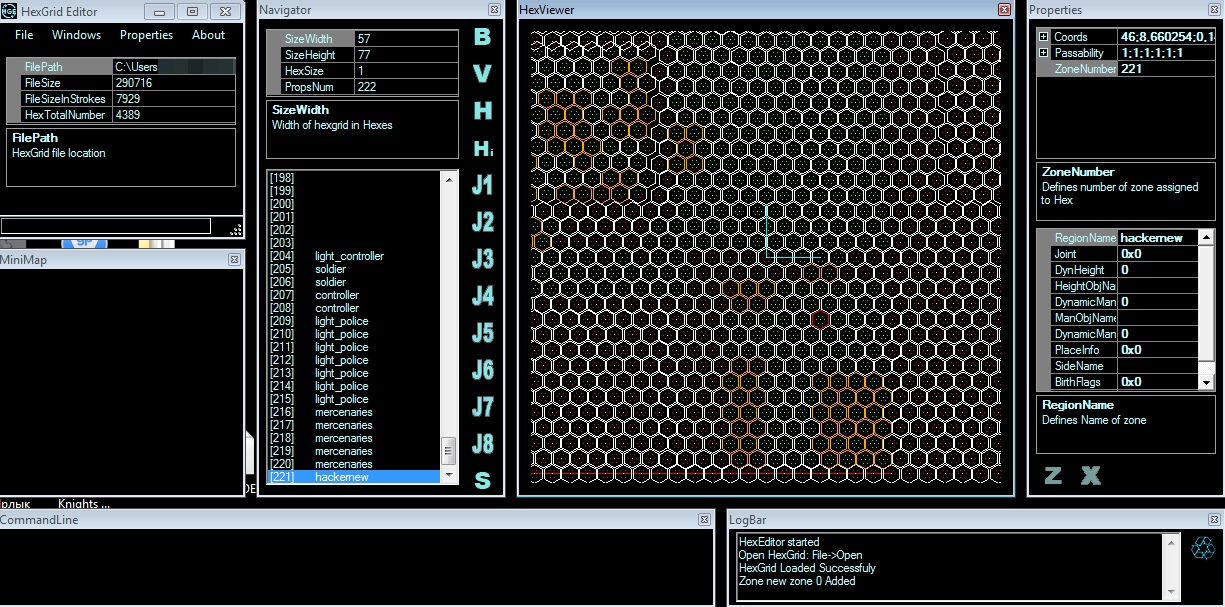This screenshot has height=607, width=1225.
Task: Click the FilePath value field
Action: [x=174, y=67]
